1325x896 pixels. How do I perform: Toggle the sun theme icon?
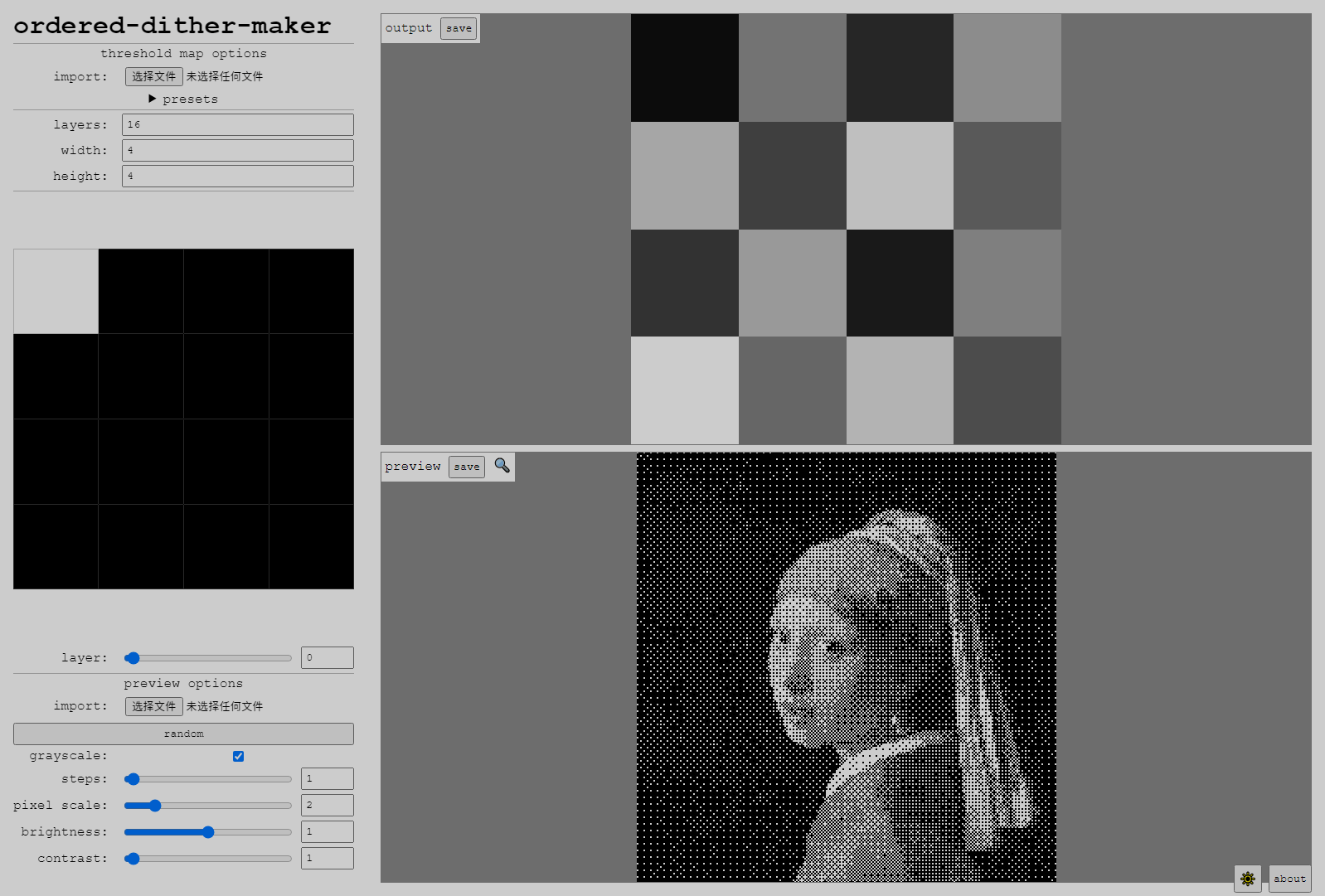coord(1247,879)
